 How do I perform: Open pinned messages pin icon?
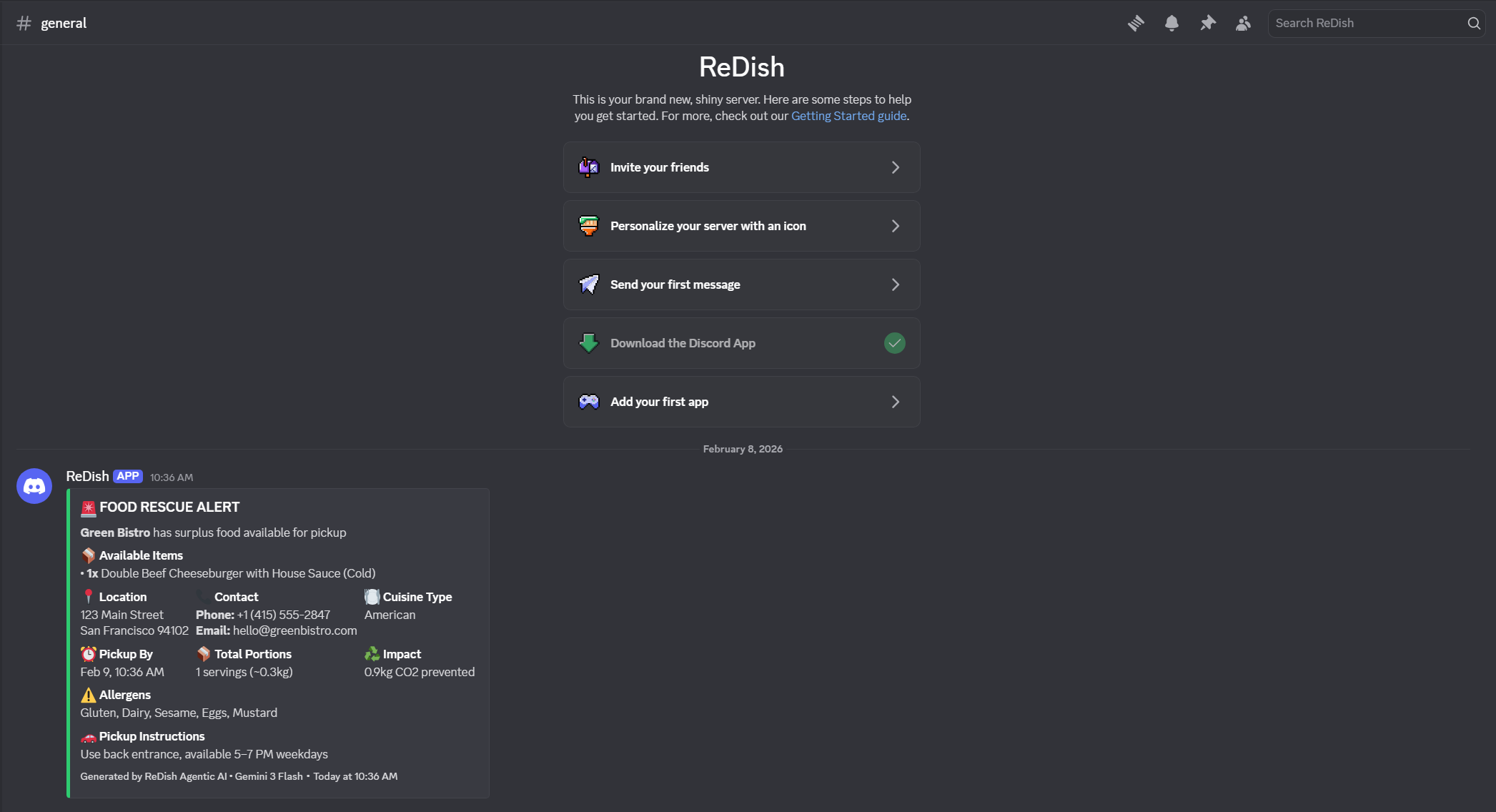tap(1207, 23)
